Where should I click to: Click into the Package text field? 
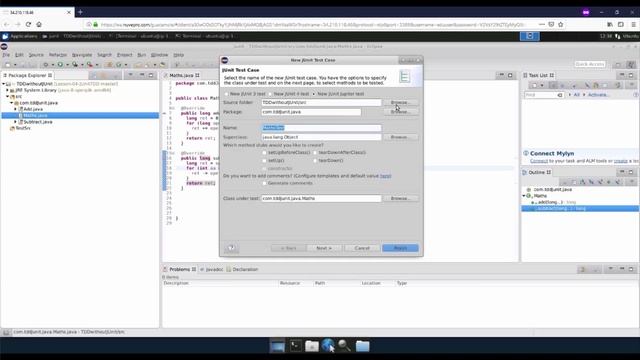click(311, 112)
